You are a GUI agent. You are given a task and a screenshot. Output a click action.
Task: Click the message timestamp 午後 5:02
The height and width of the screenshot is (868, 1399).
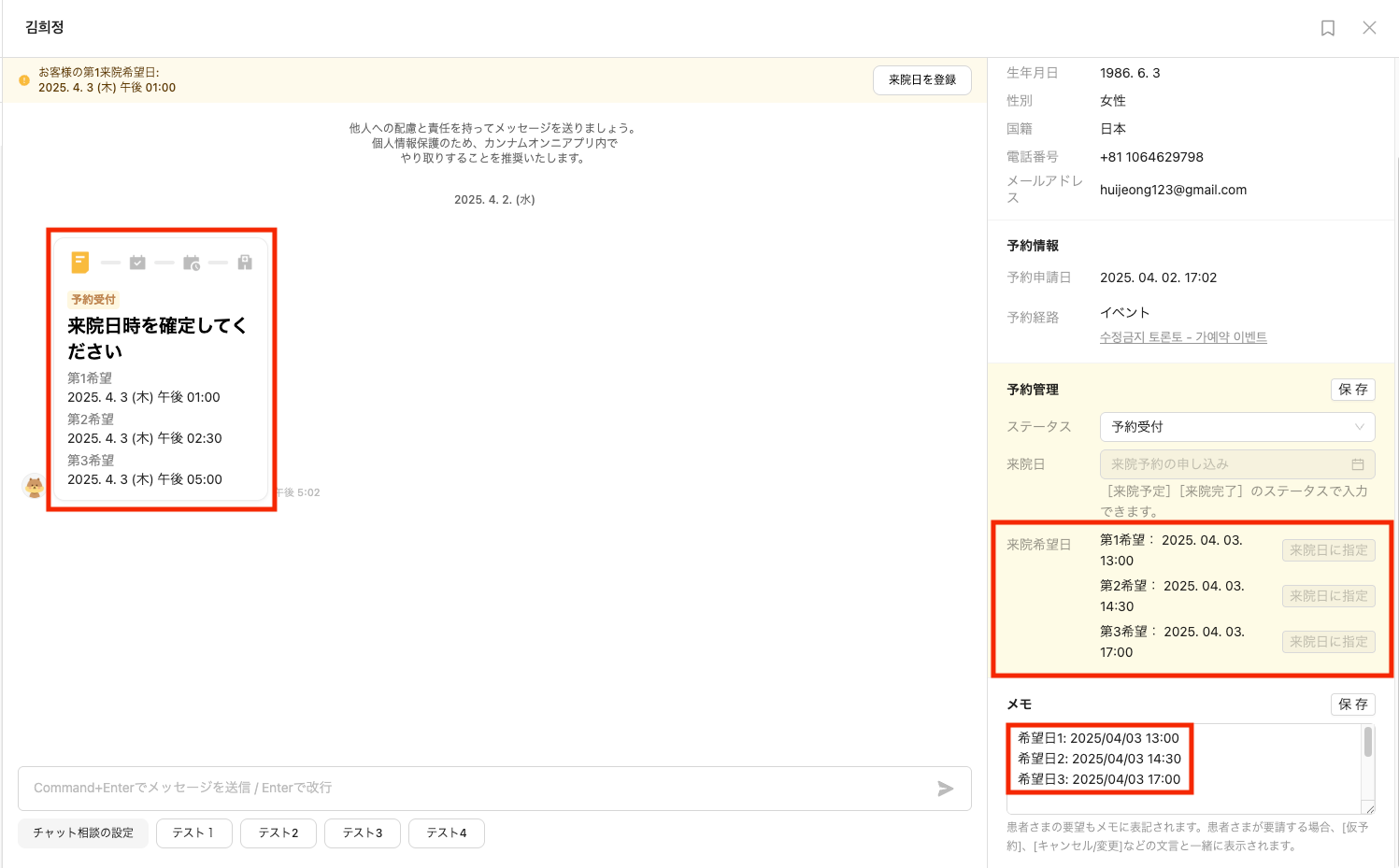[299, 492]
